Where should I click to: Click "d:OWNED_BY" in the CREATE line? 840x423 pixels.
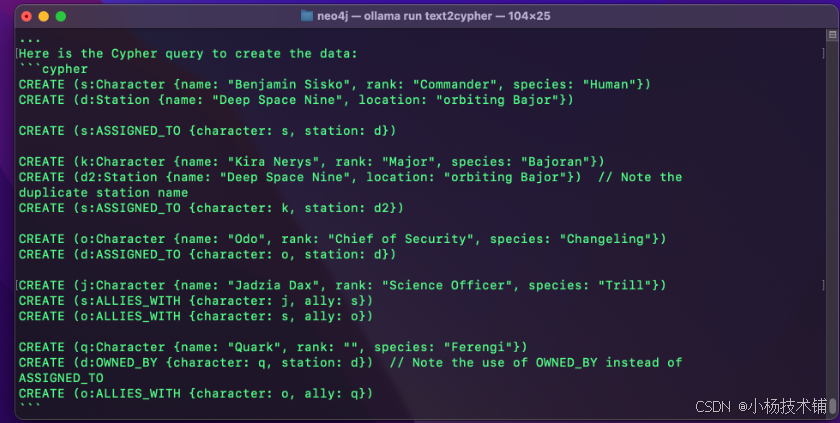pos(119,362)
